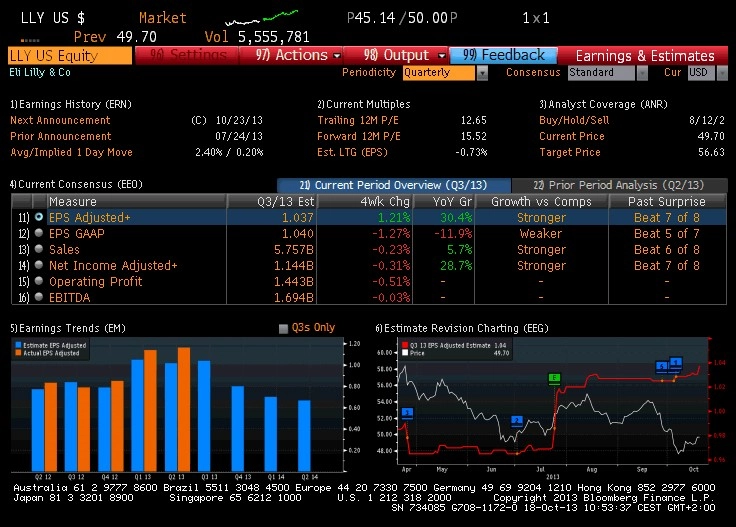Click the Past Surprise column header
The width and height of the screenshot is (736, 527).
click(x=667, y=201)
